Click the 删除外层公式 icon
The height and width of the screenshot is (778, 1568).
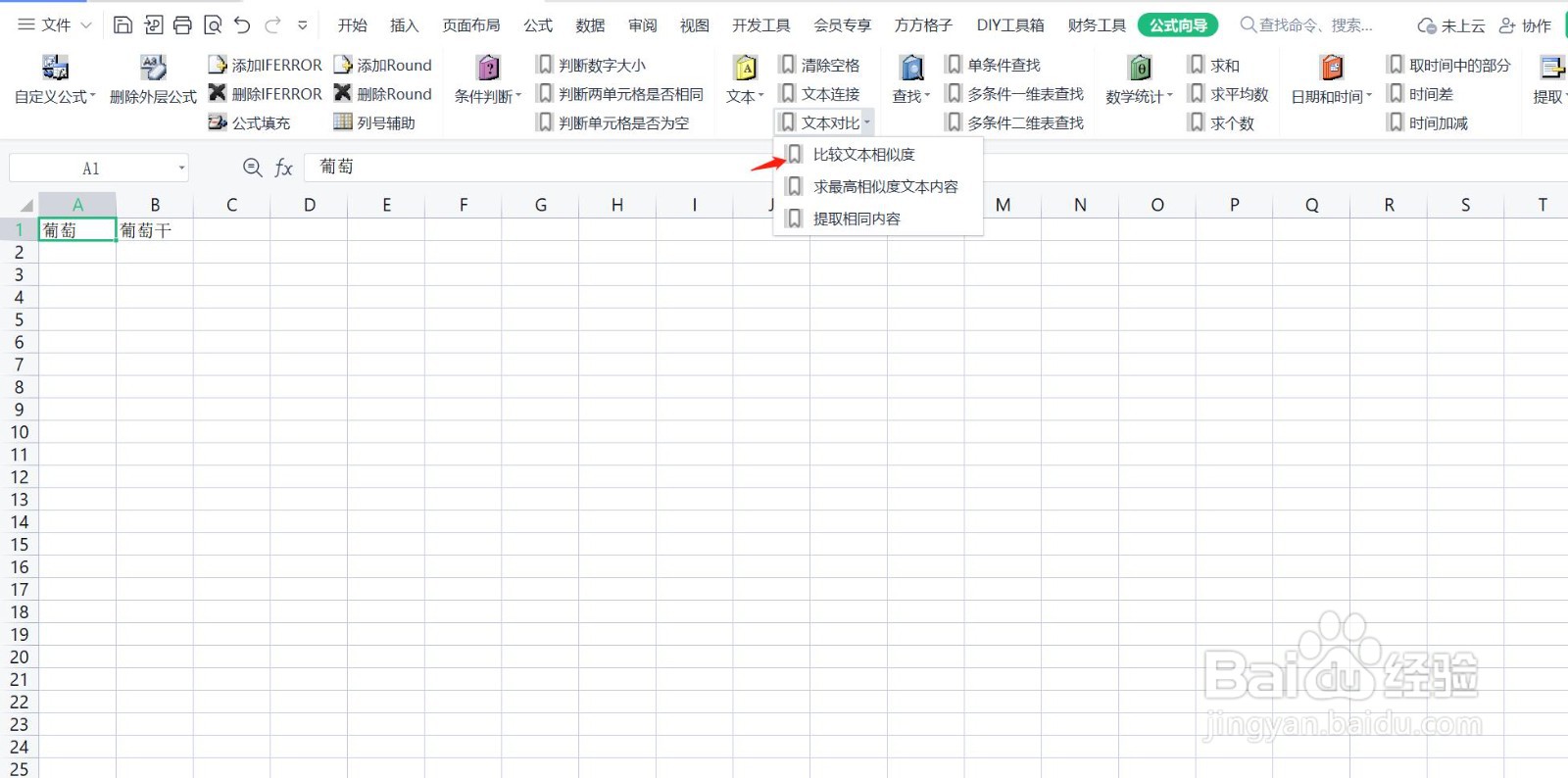click(x=153, y=68)
